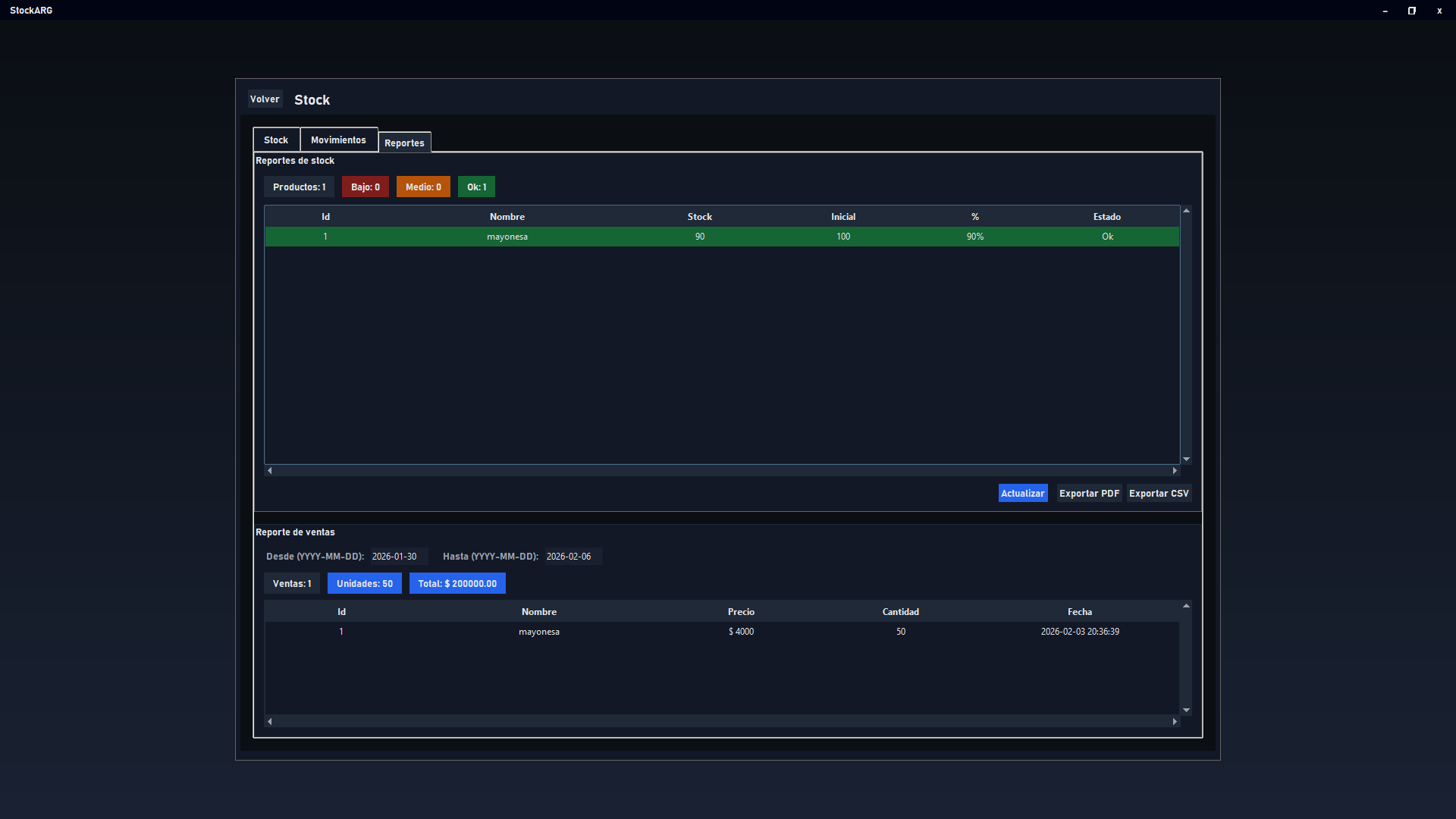Select mayonesa sale row in ventas table
1456x819 pixels.
[539, 632]
